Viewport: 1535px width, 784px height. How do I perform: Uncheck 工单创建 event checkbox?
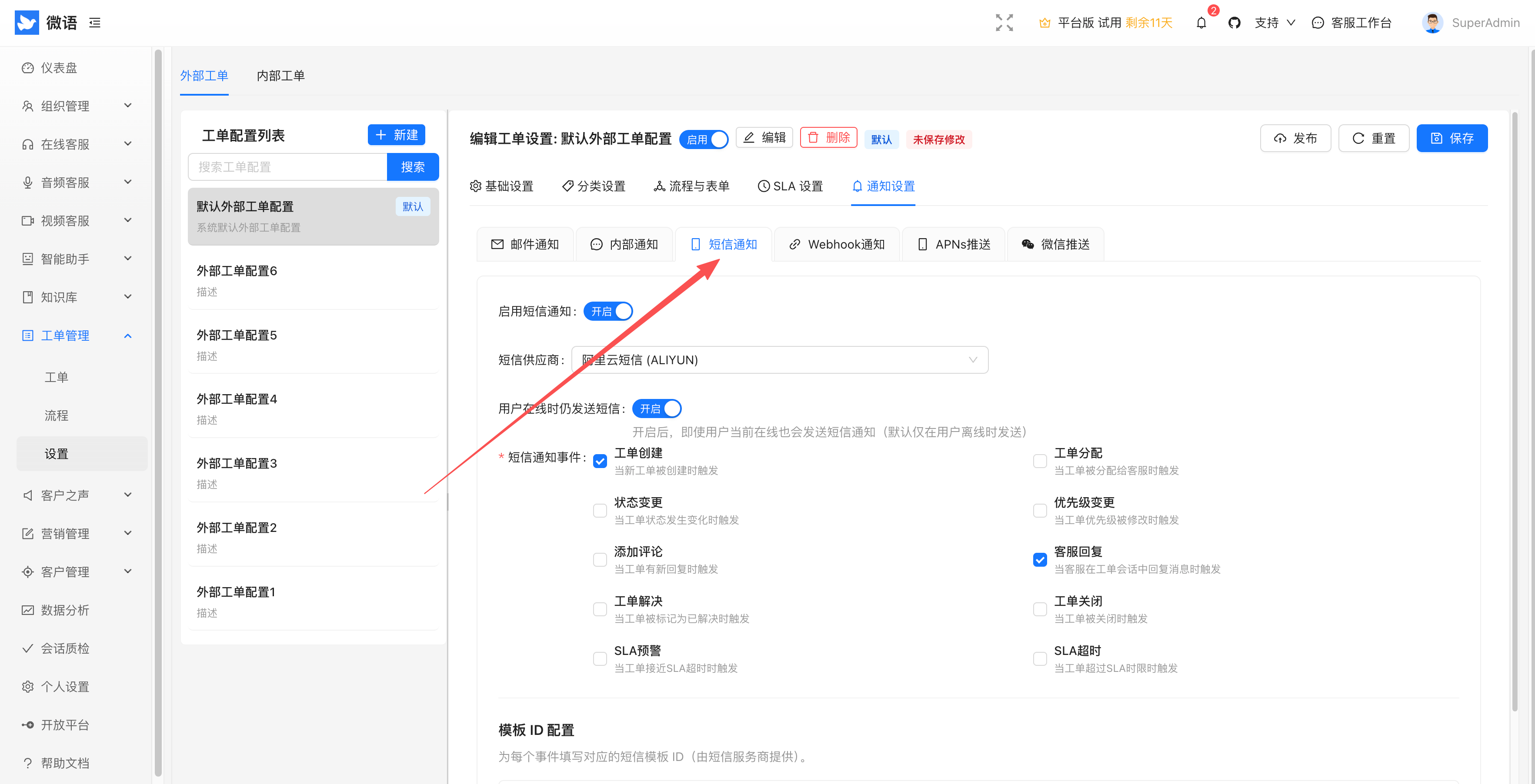tap(600, 461)
